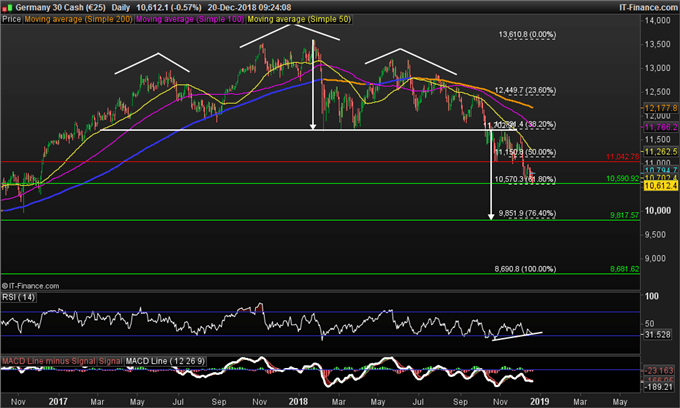Click the 31.528 RSI value tag
Image resolution: width=680 pixels, height=408 pixels.
[657, 334]
